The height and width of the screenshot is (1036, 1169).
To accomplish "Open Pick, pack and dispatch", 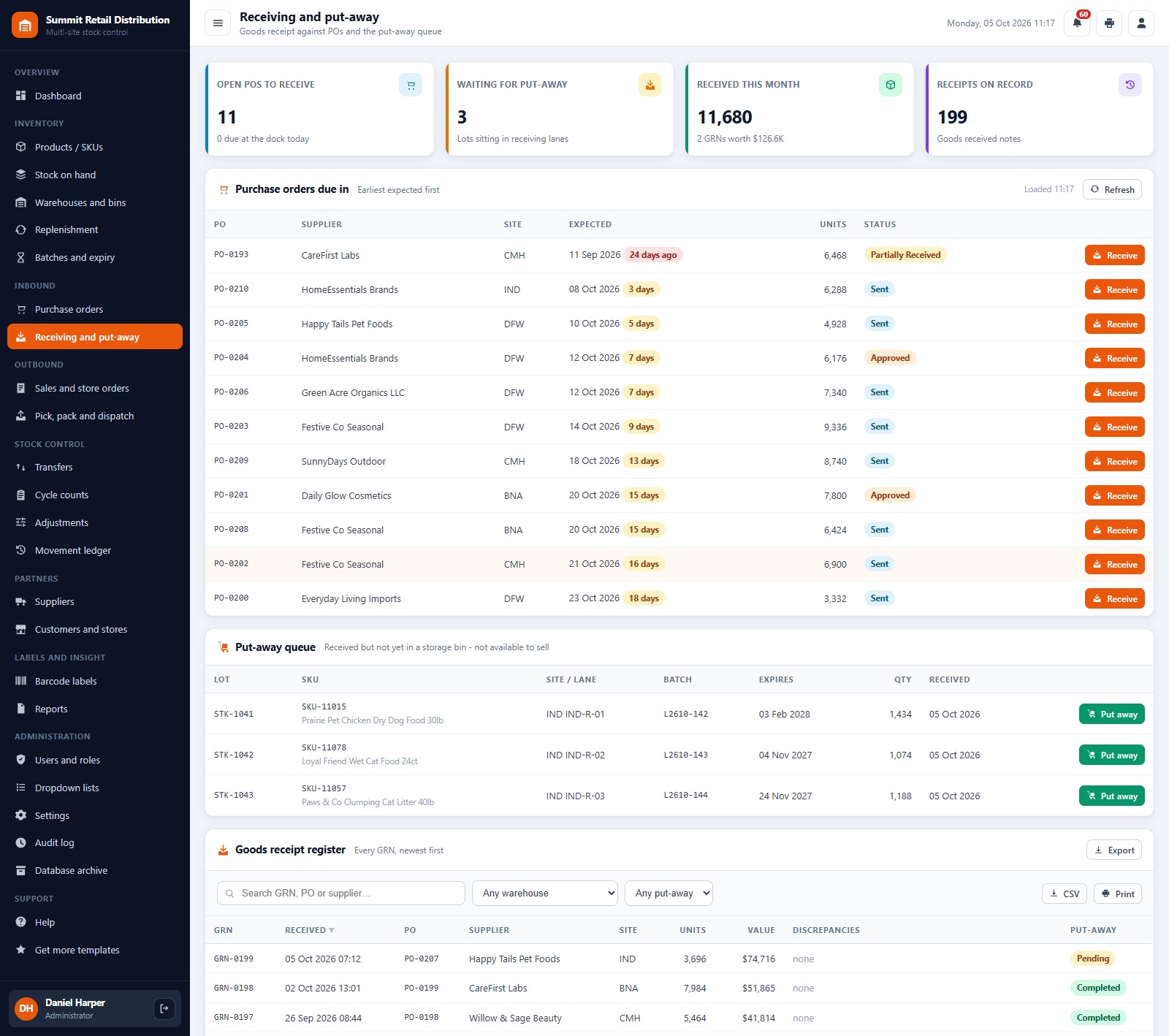I will tap(95, 416).
